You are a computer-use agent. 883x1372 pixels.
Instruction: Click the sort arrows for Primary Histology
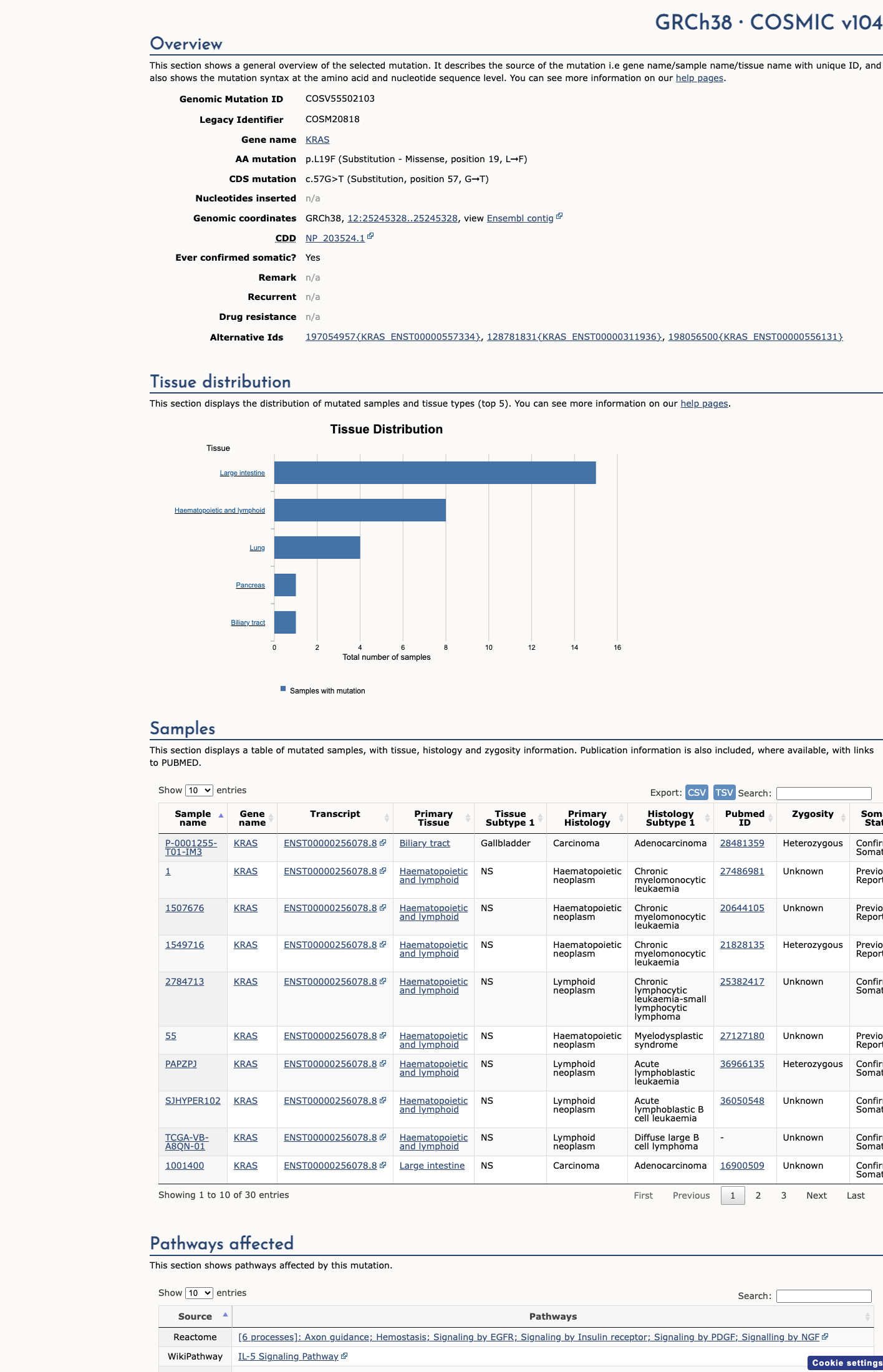(x=621, y=818)
